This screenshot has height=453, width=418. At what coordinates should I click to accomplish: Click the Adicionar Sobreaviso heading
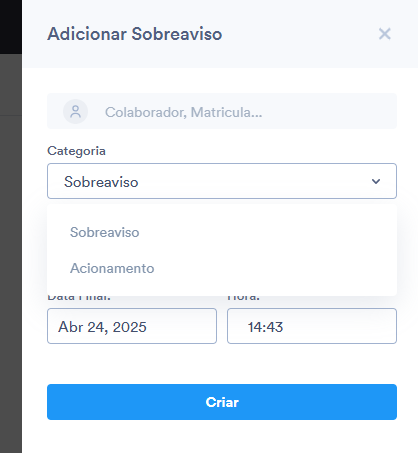[x=135, y=34]
